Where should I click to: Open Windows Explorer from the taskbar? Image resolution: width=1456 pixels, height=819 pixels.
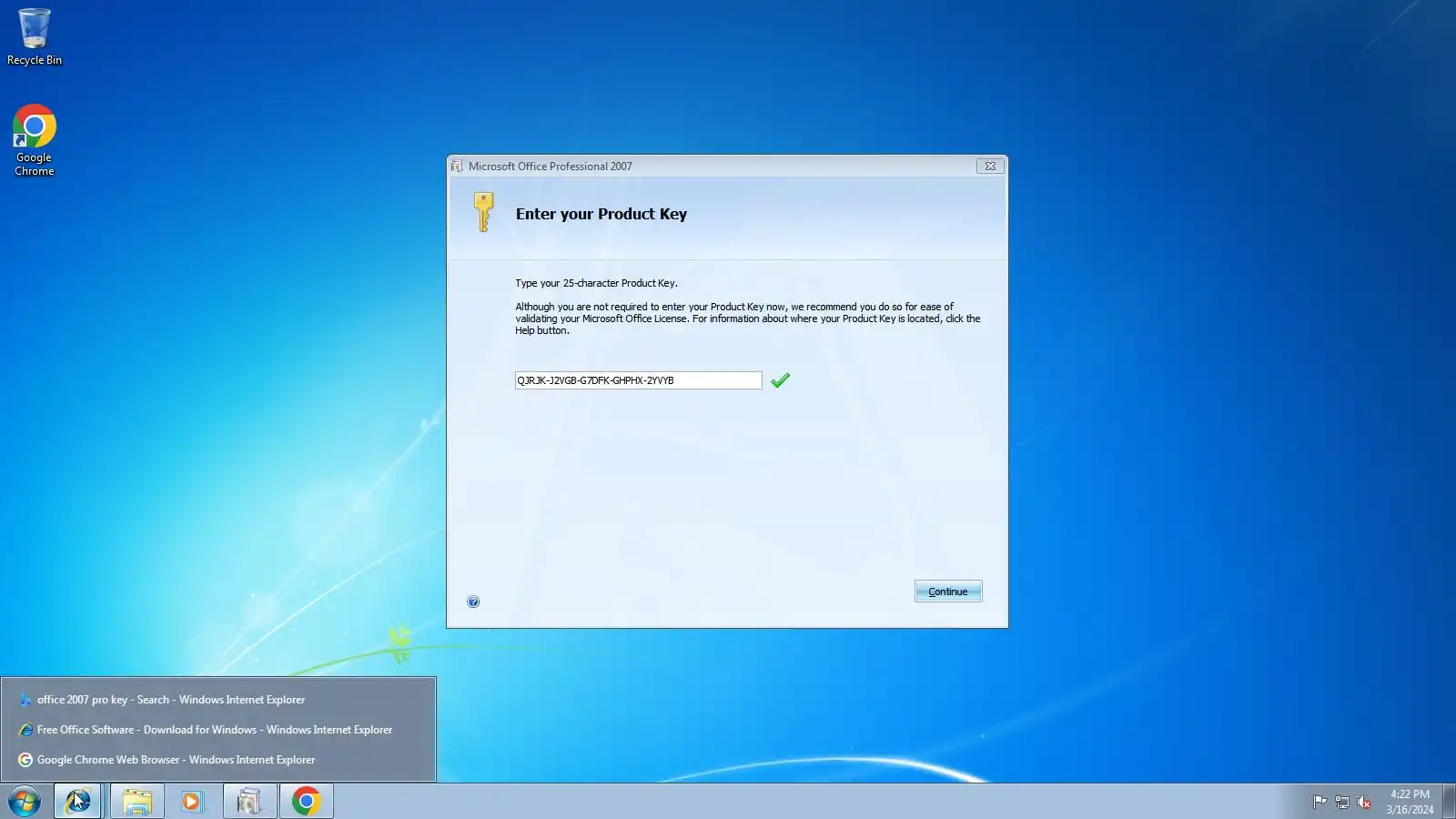click(137, 802)
